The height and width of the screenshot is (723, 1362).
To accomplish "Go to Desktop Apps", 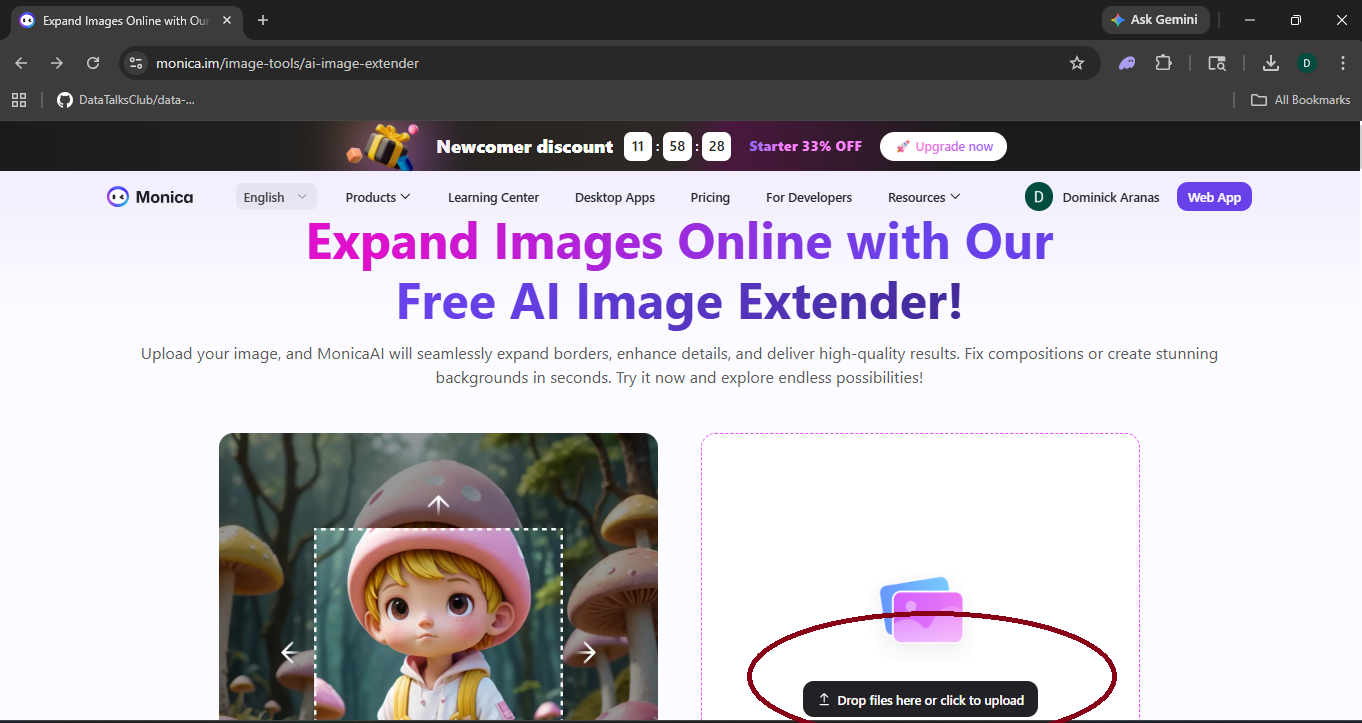I will click(615, 197).
